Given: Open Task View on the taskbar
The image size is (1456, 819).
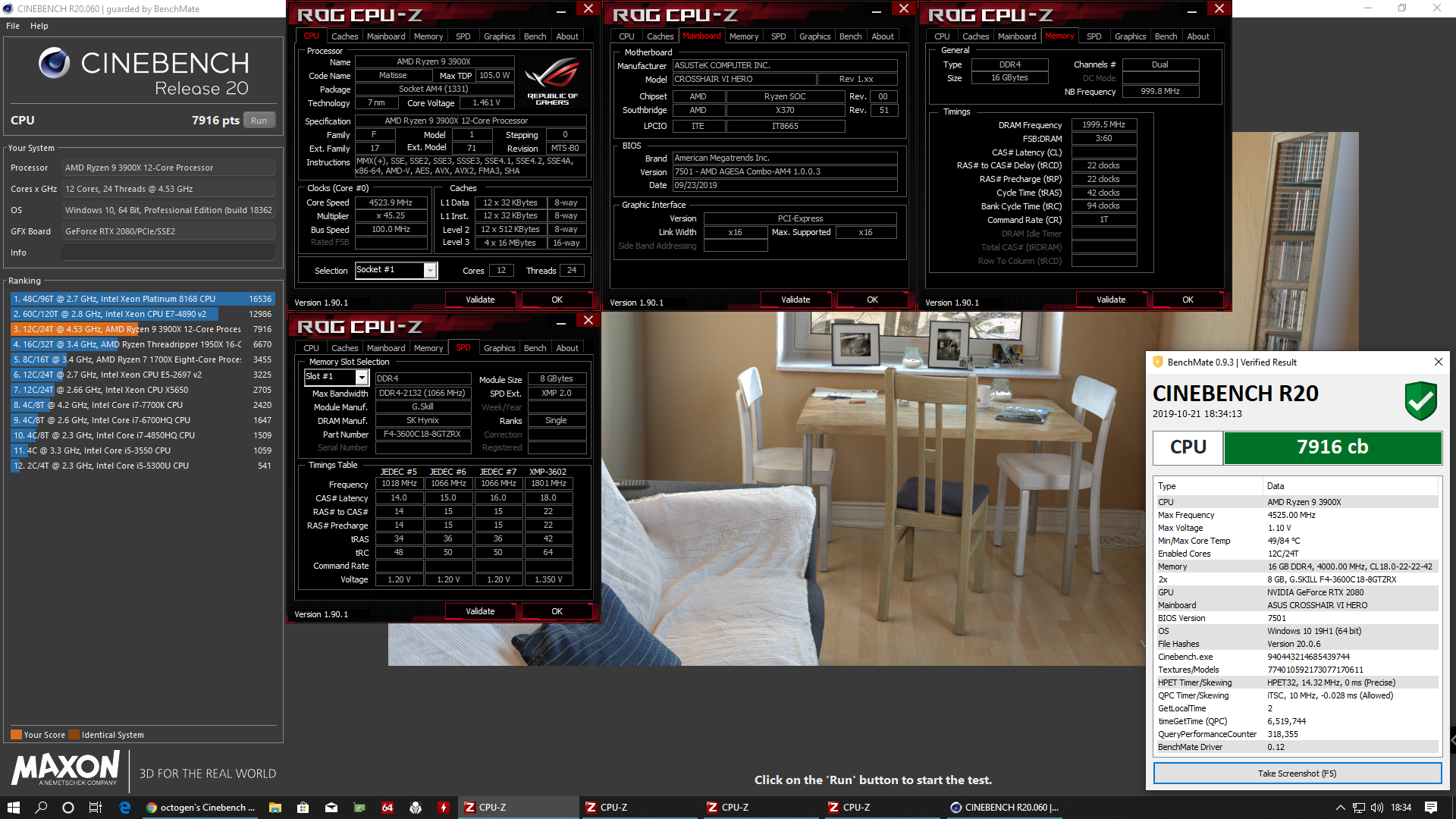Looking at the screenshot, I should [96, 808].
